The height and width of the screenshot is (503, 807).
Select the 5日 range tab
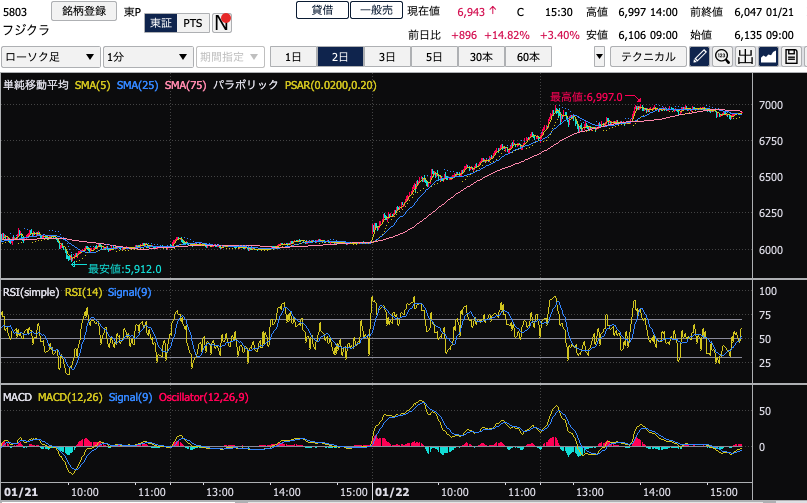[x=433, y=57]
